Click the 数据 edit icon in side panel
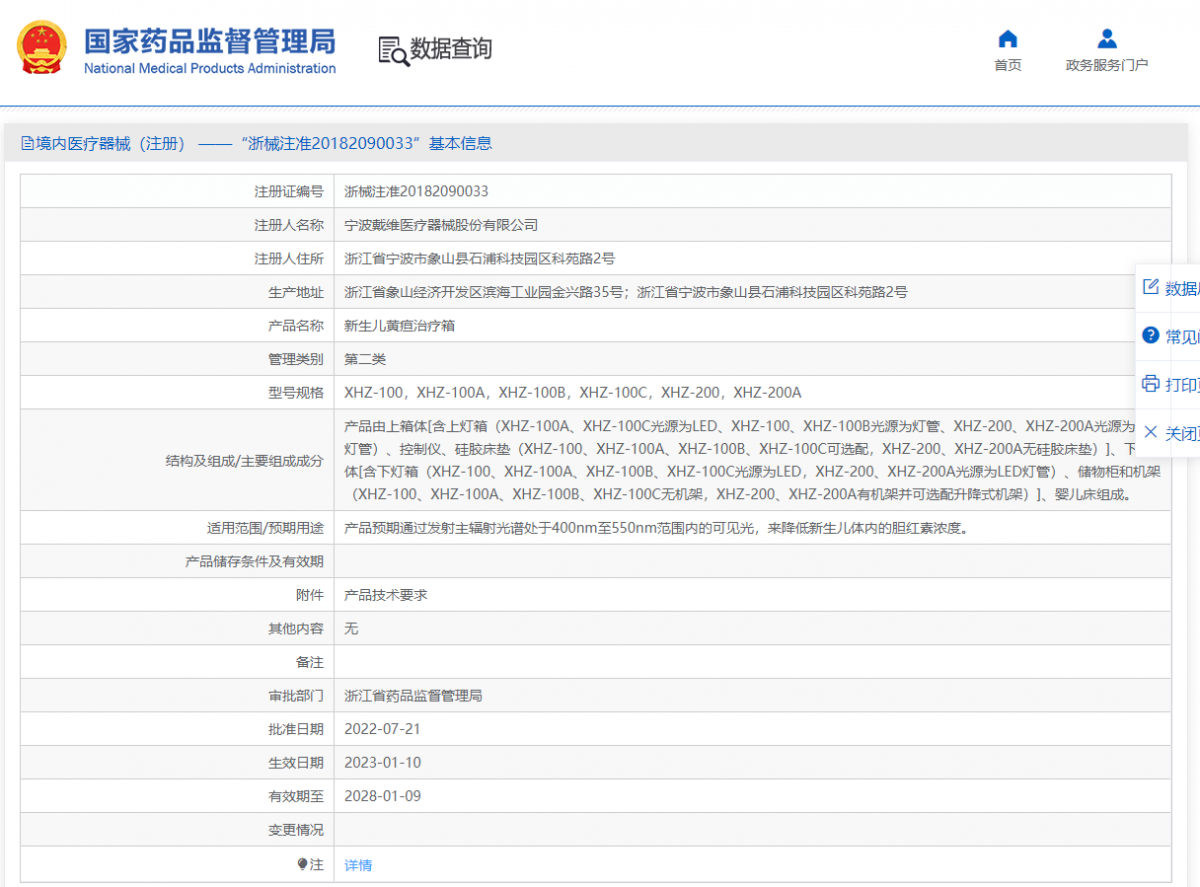1200x887 pixels. click(x=1151, y=287)
